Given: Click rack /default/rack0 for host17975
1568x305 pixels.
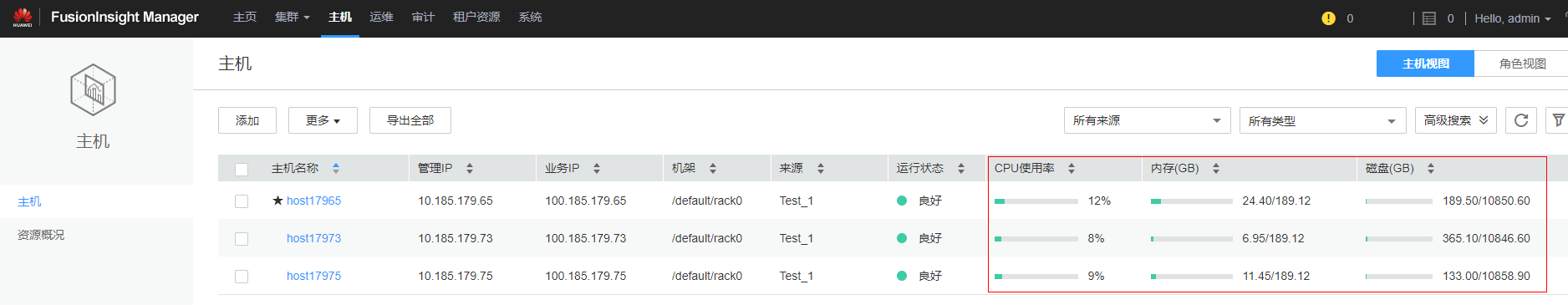Looking at the screenshot, I should click(x=707, y=276).
